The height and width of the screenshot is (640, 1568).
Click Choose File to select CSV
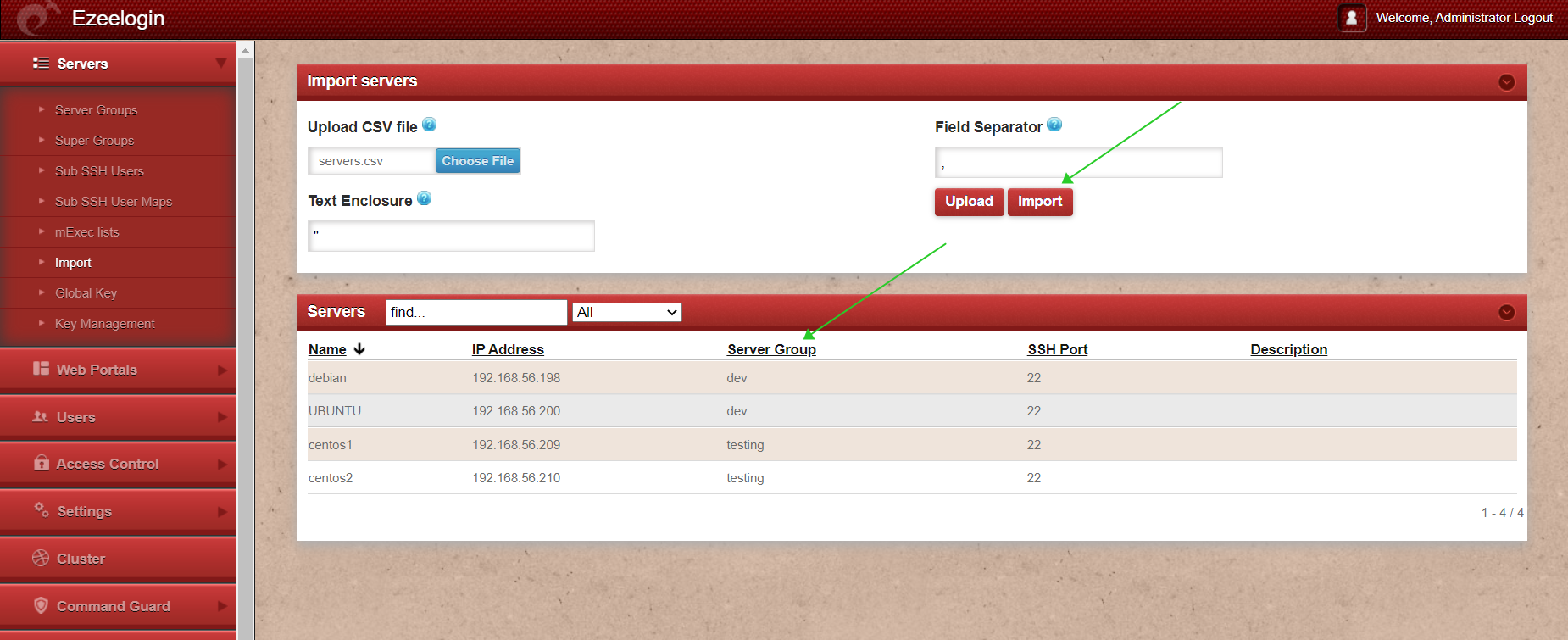coord(477,161)
